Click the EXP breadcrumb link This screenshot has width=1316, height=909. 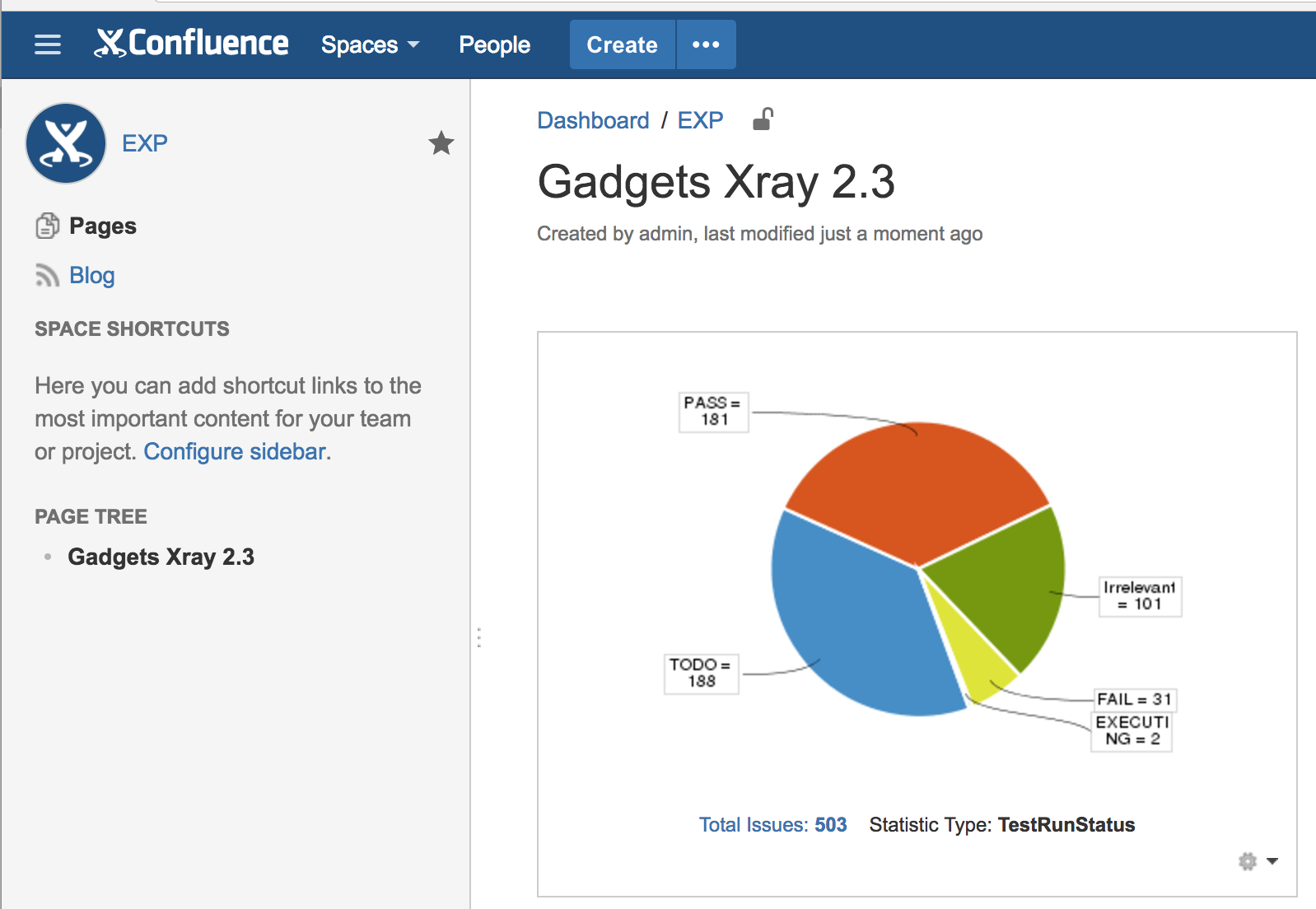(700, 120)
